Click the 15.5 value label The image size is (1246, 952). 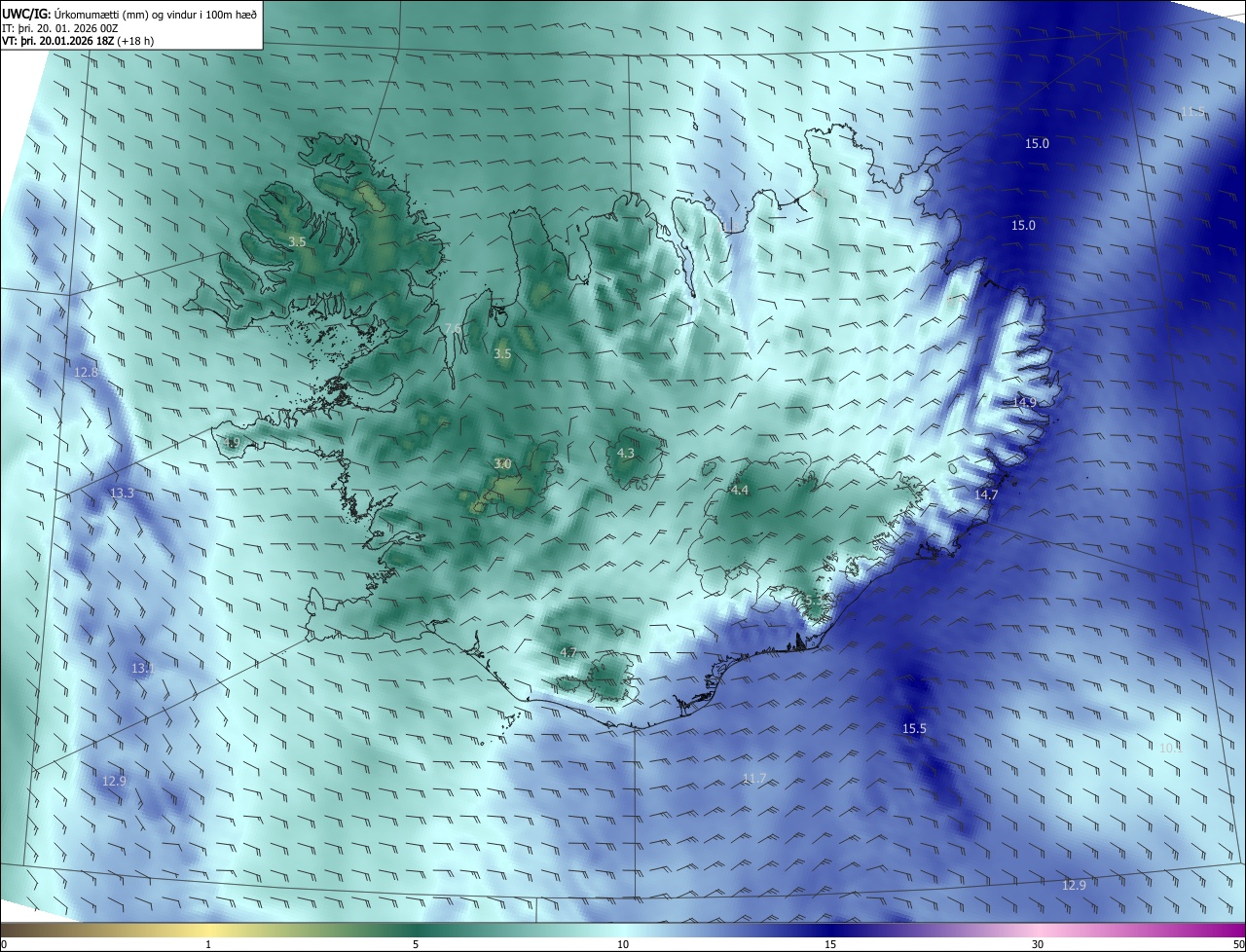[914, 728]
